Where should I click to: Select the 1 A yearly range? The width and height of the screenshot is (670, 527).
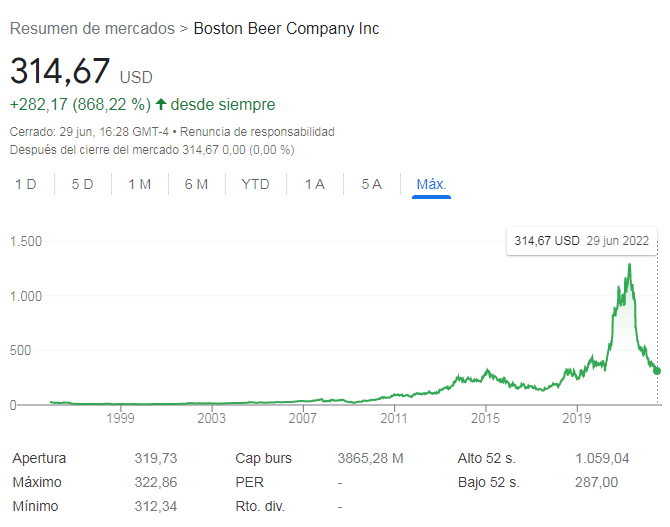pyautogui.click(x=315, y=184)
